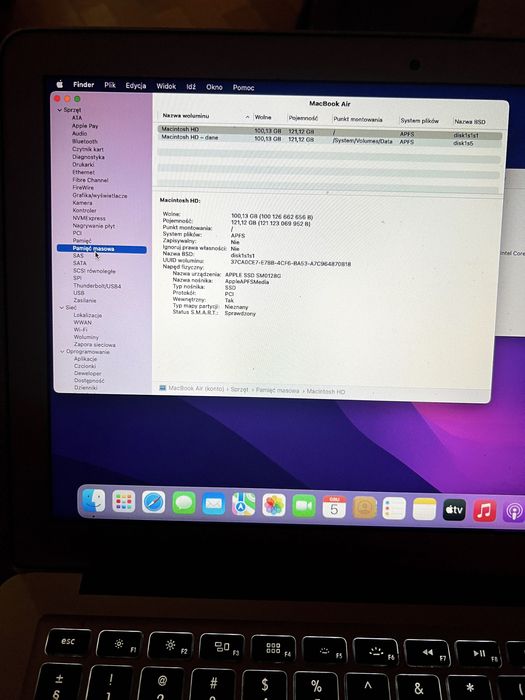Select Kamera in sidebar
The image size is (525, 700).
point(83,203)
